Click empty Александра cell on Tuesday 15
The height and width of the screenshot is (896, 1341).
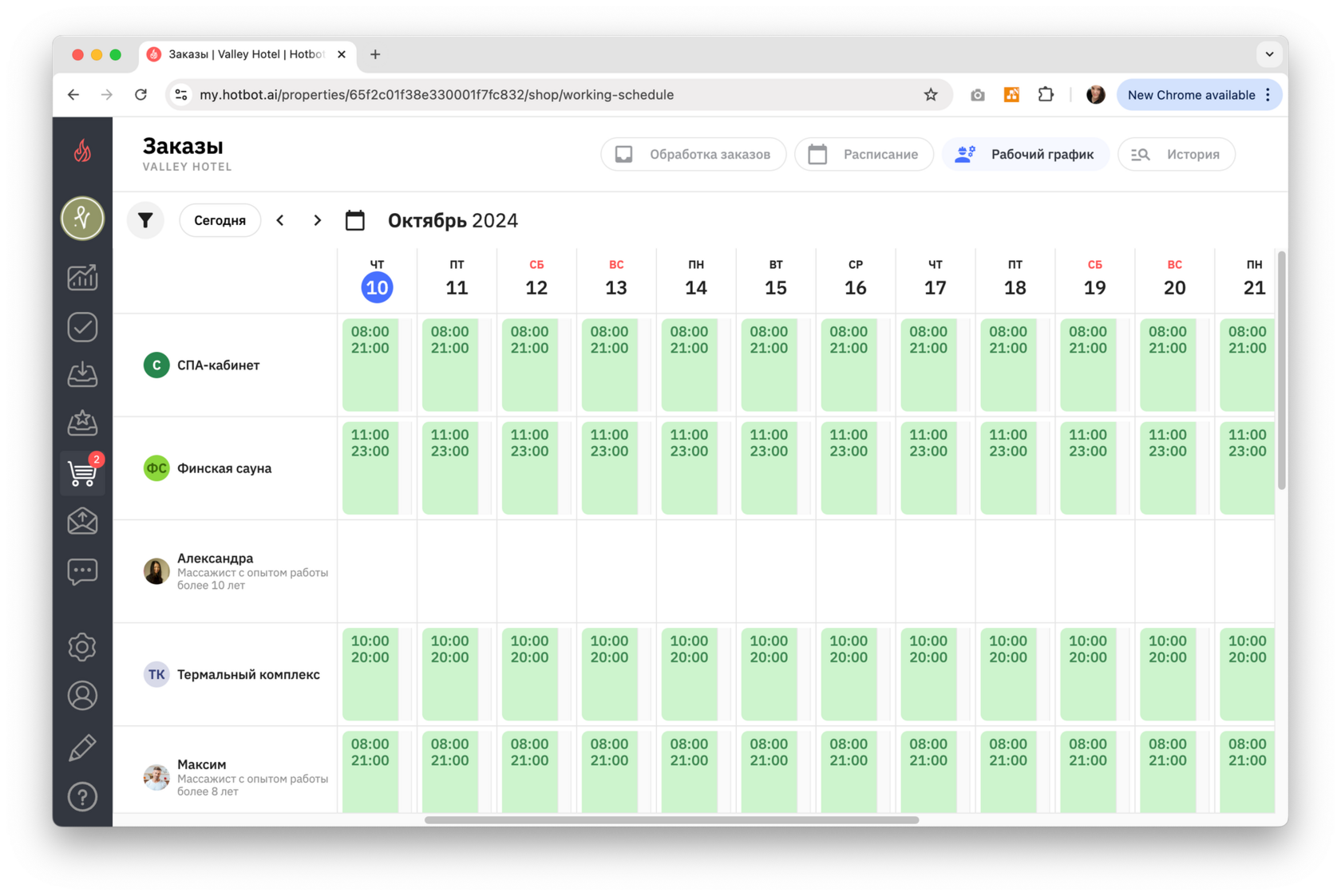click(x=776, y=571)
